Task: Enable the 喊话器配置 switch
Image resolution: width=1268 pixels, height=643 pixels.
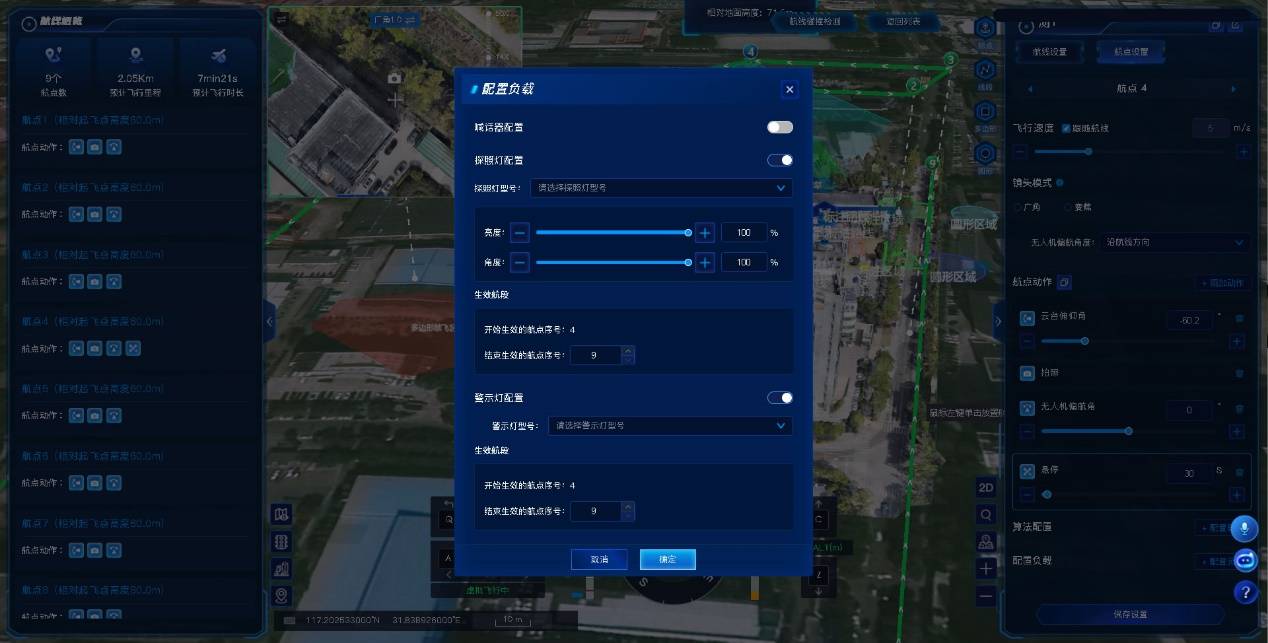Action: tap(780, 127)
